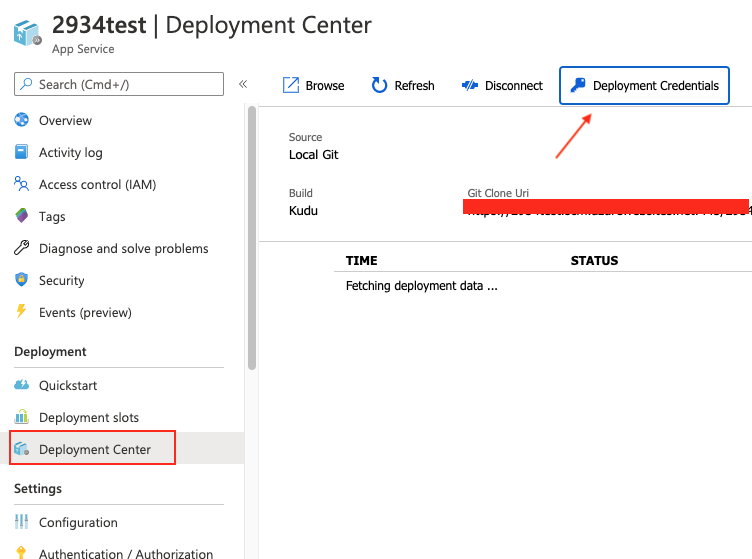Click the search magnifier icon

point(26,84)
